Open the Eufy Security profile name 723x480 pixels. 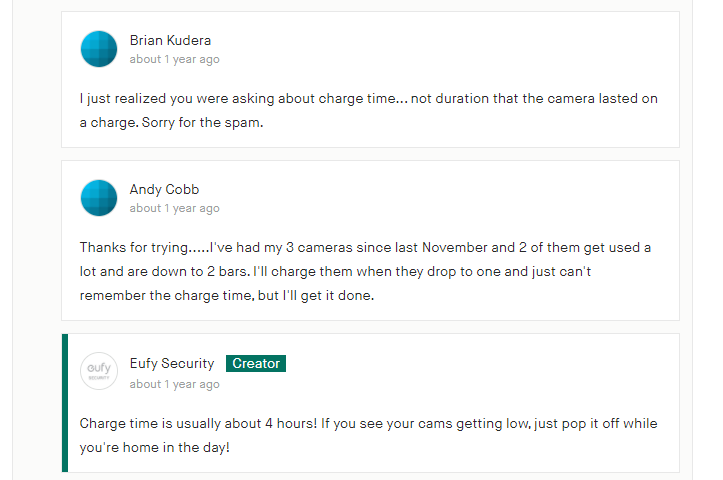click(x=172, y=363)
